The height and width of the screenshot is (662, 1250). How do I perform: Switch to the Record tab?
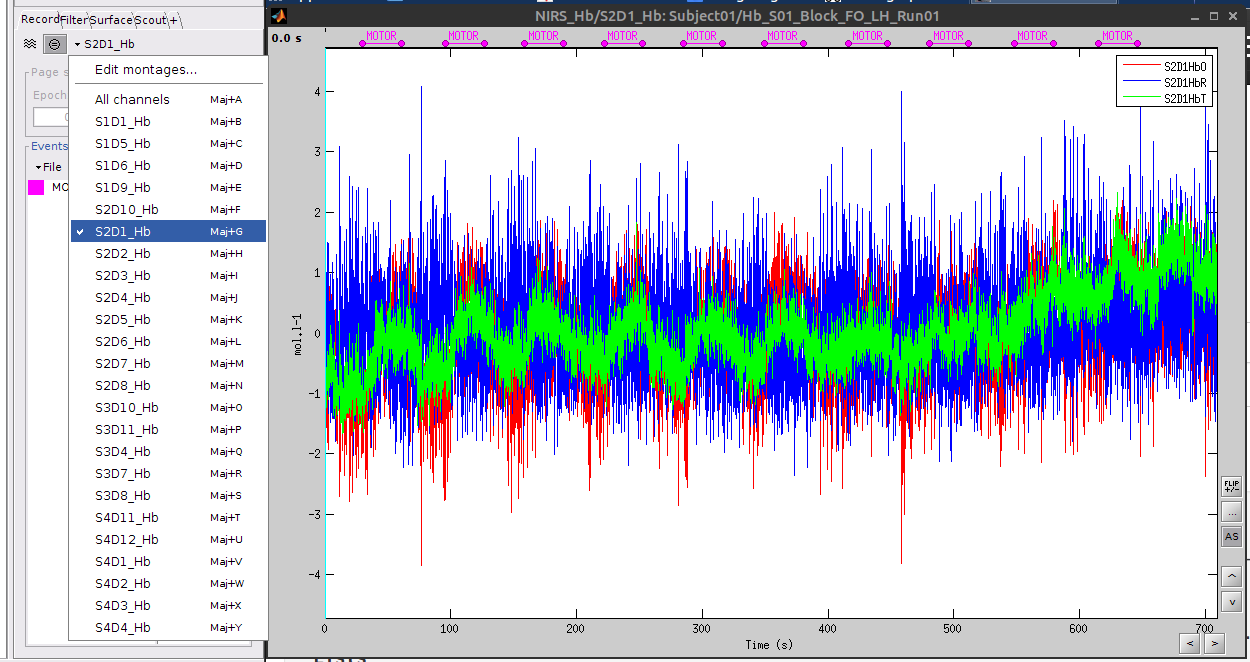(40, 19)
